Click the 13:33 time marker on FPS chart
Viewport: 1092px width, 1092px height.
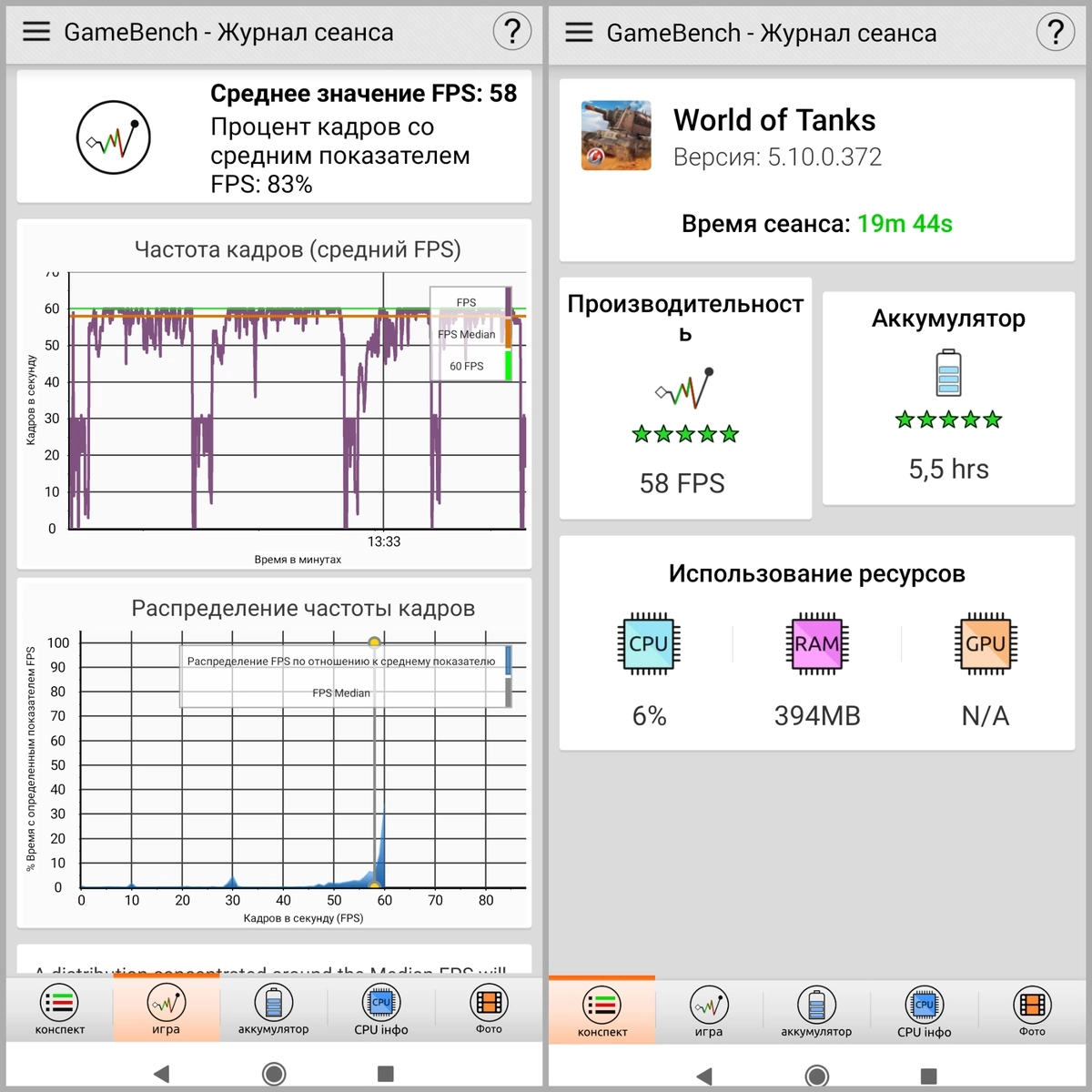click(x=383, y=541)
